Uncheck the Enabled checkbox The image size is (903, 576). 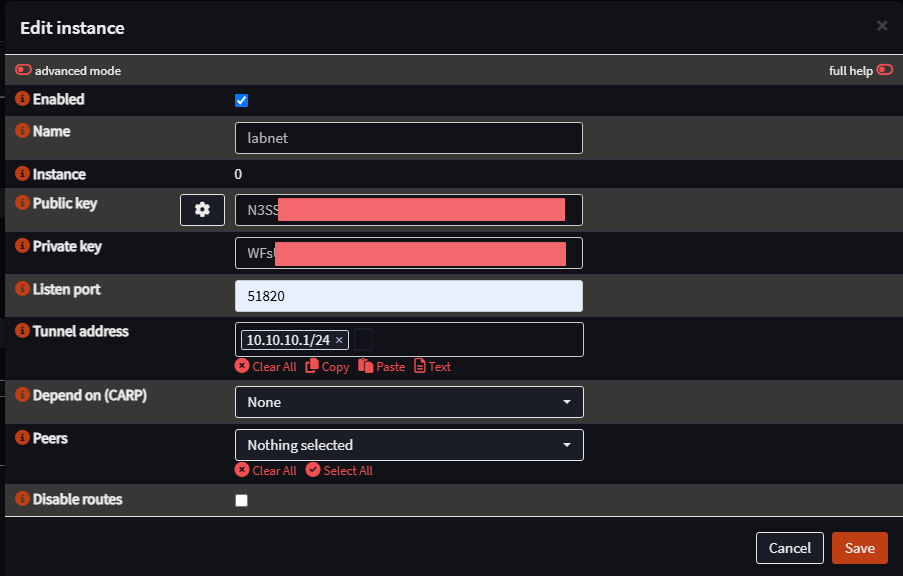pos(241,100)
